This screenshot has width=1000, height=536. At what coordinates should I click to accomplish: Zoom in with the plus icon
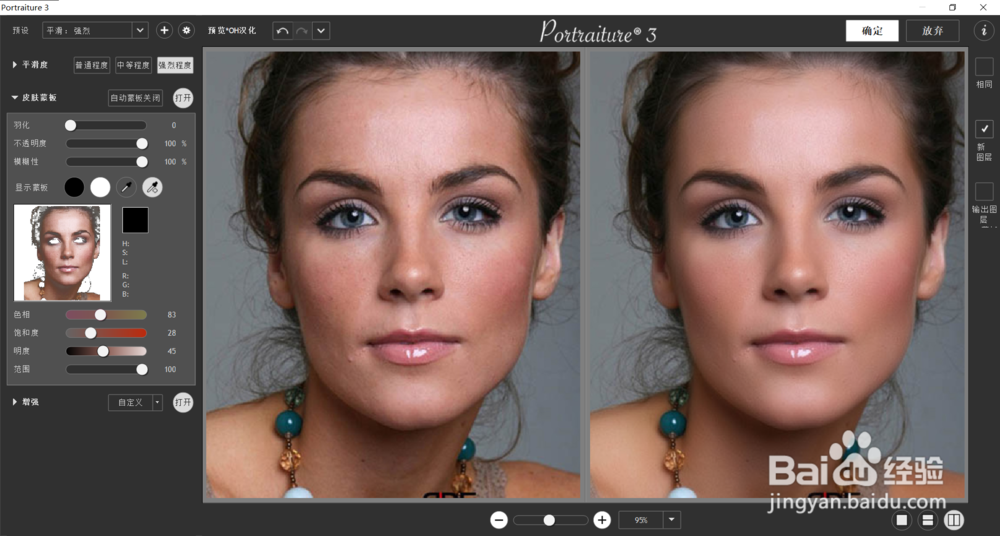point(601,520)
